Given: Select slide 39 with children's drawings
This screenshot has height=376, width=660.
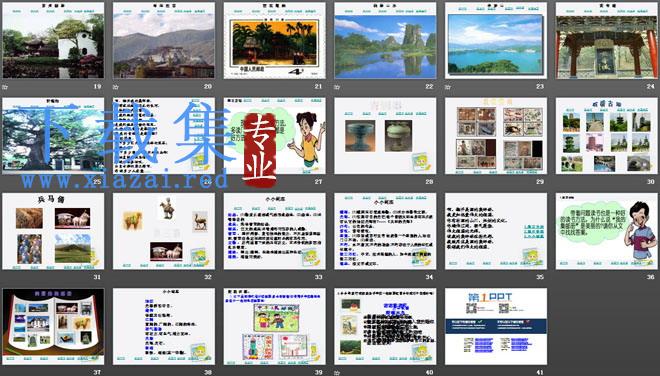Looking at the screenshot, I should pyautogui.click(x=274, y=326).
